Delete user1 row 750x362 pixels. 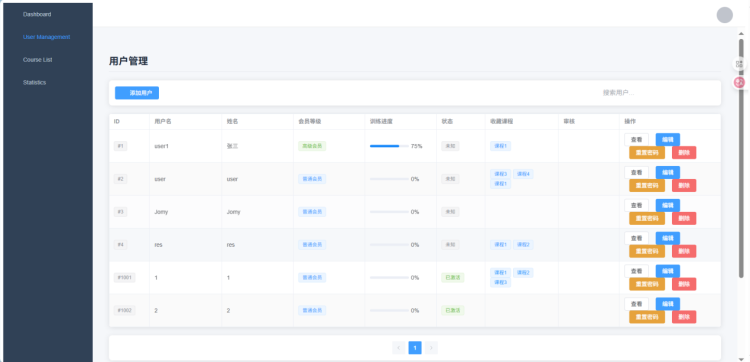pyautogui.click(x=684, y=153)
